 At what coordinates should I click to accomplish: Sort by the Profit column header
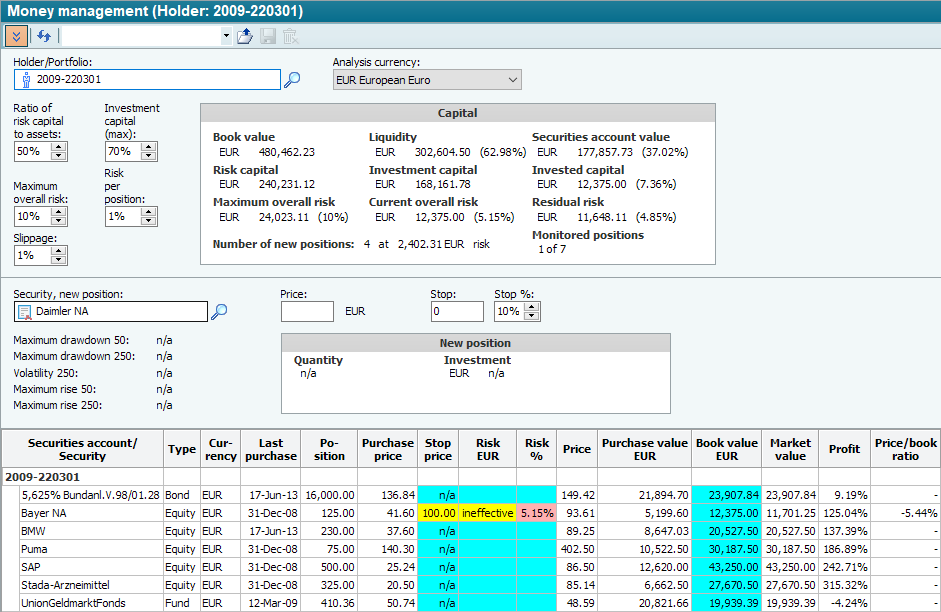(x=844, y=449)
